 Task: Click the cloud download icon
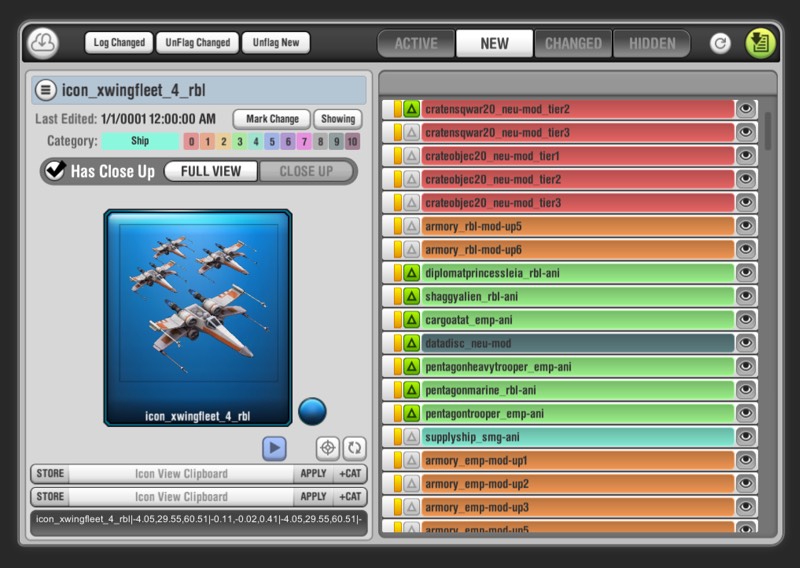tap(43, 43)
